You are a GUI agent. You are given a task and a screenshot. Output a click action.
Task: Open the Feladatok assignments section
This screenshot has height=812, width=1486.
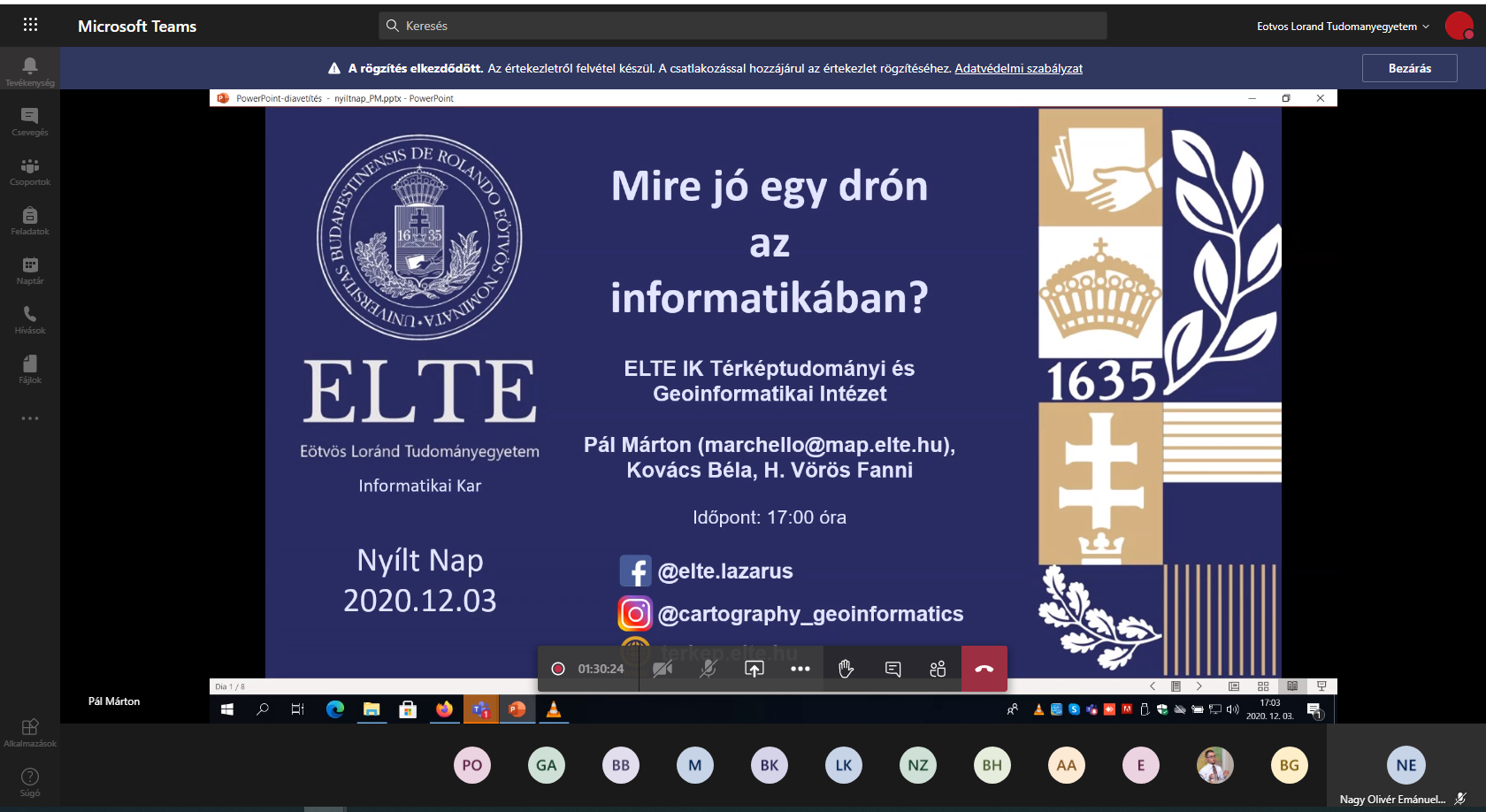tap(30, 220)
